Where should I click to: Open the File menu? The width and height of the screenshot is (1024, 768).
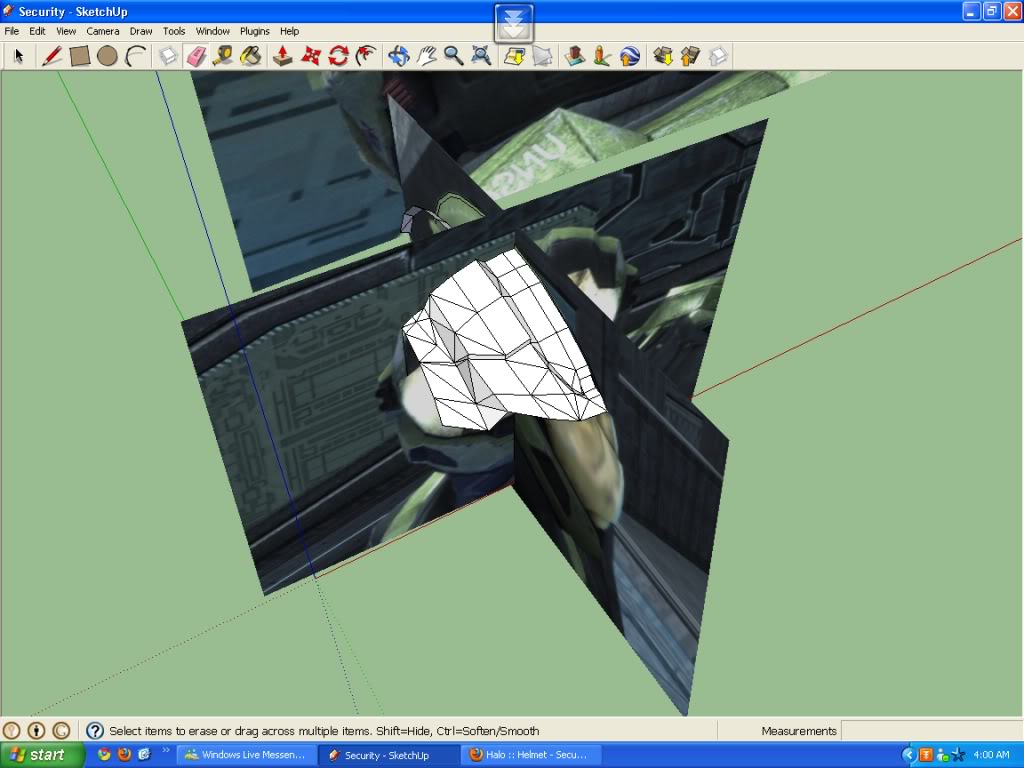click(x=12, y=31)
